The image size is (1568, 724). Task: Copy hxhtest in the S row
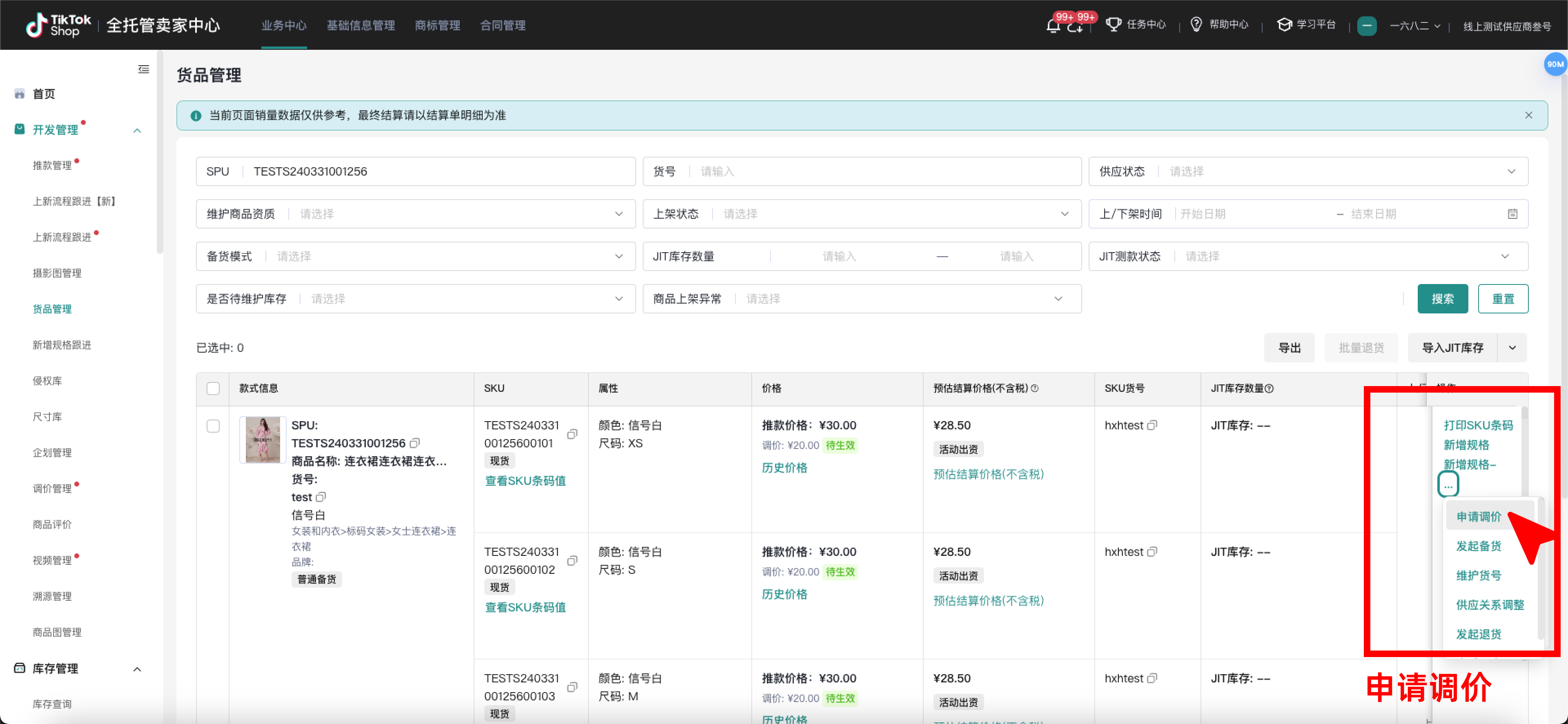[x=1151, y=552]
